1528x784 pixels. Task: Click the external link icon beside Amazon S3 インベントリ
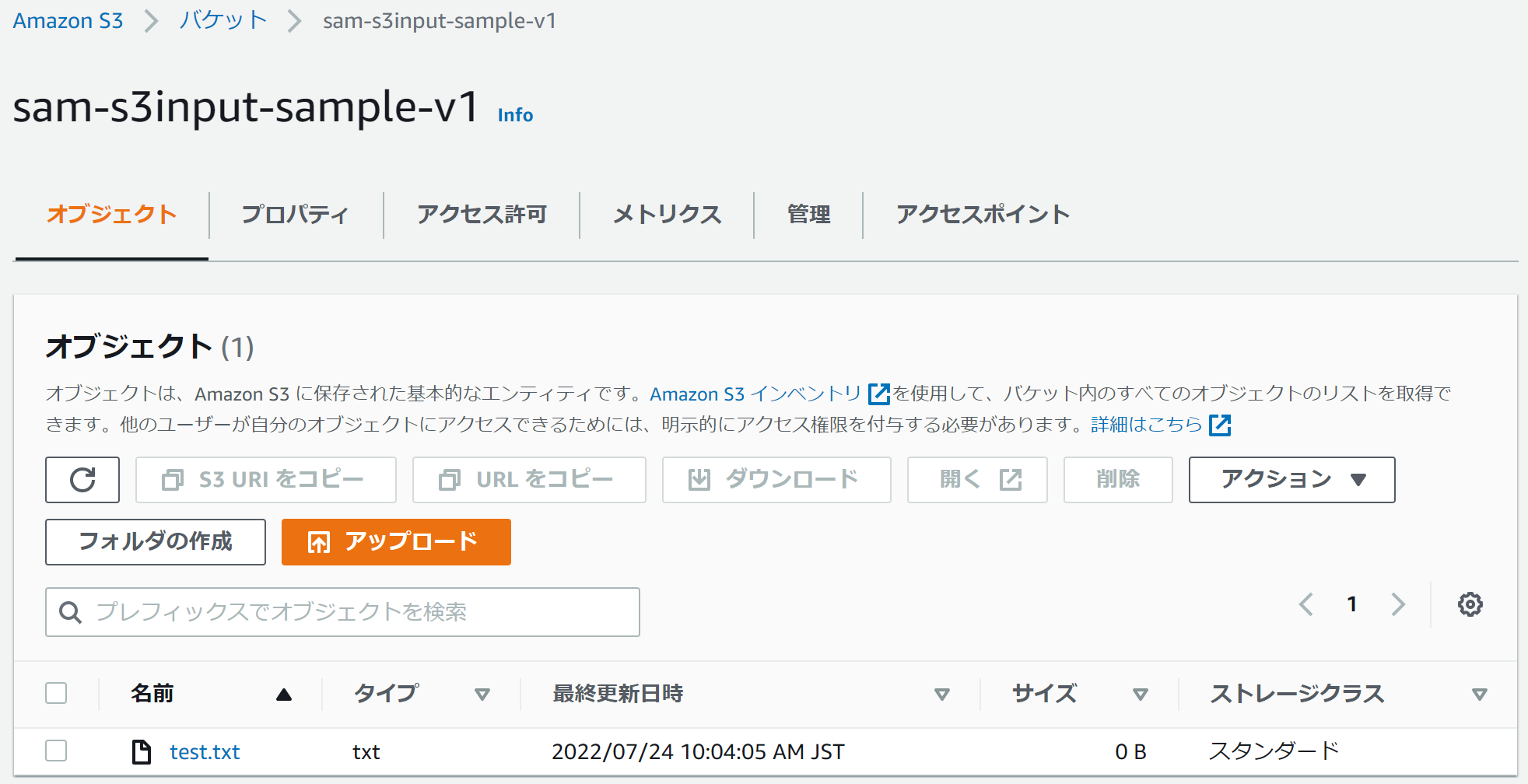pyautogui.click(x=878, y=394)
